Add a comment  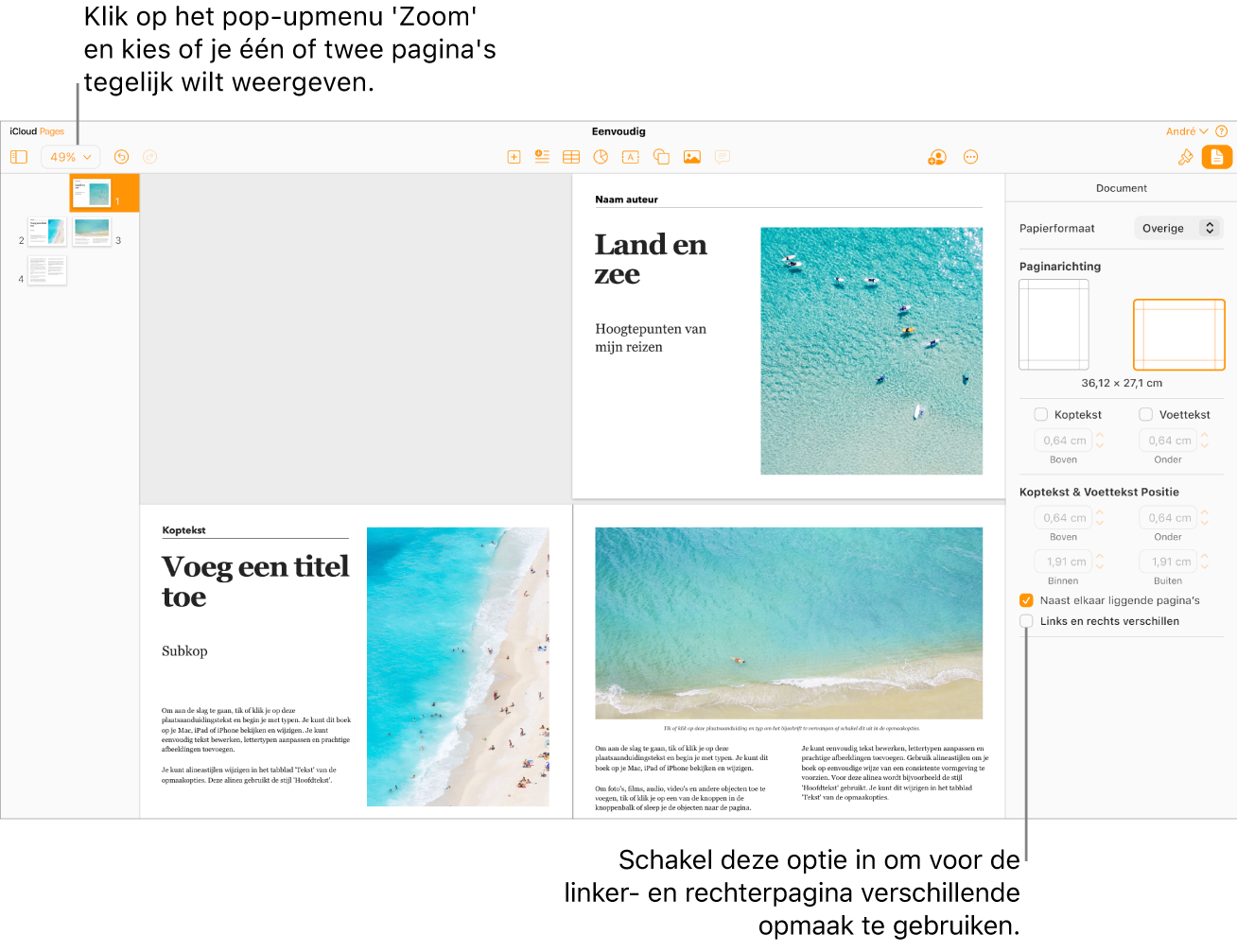[722, 157]
